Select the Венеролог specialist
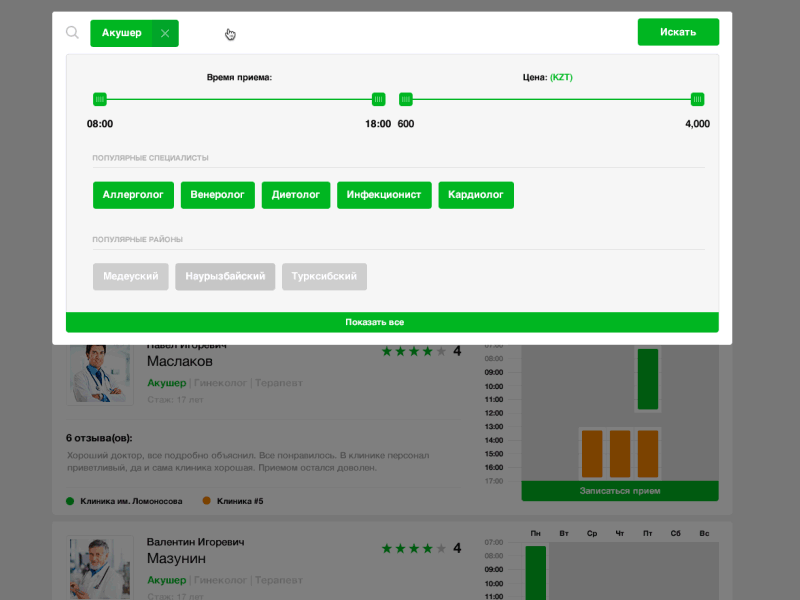The width and height of the screenshot is (800, 600). click(217, 195)
